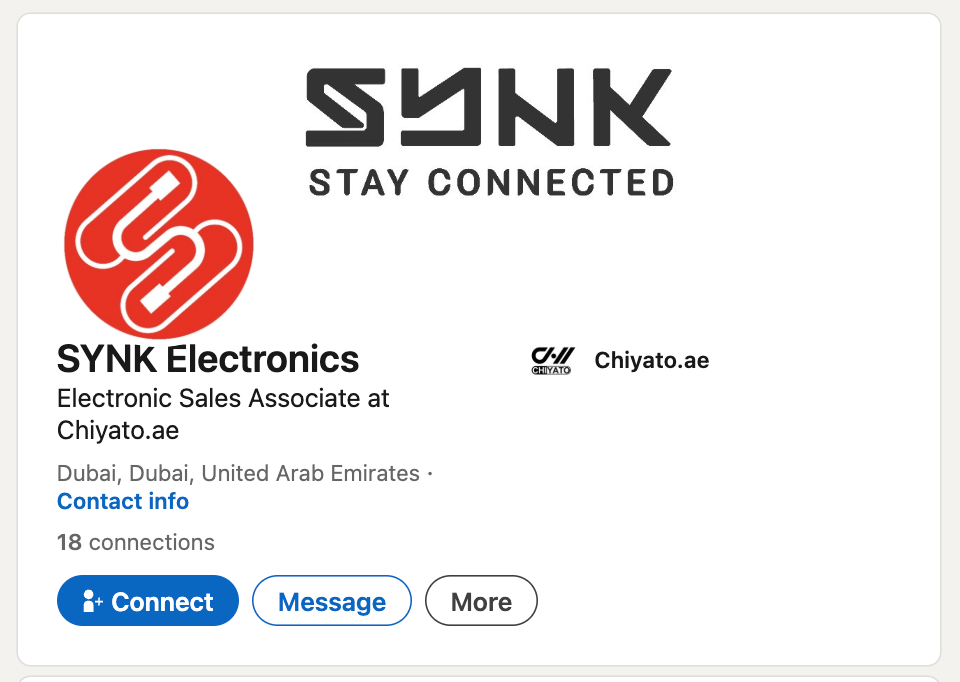Screen dimensions: 960x682
Task: View the 18 connections list
Action: point(136,542)
